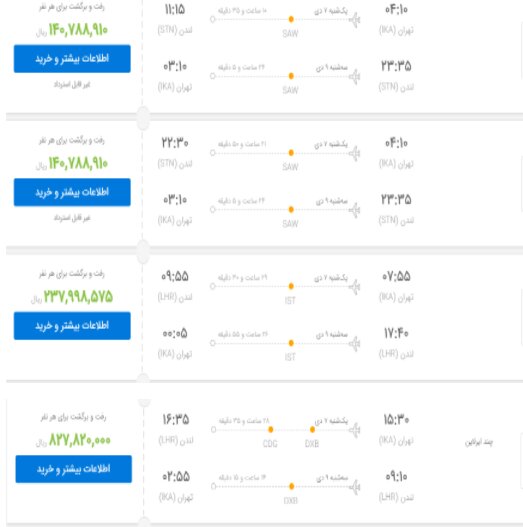Select DXB stopover dot on 09:10 return route

[292, 486]
